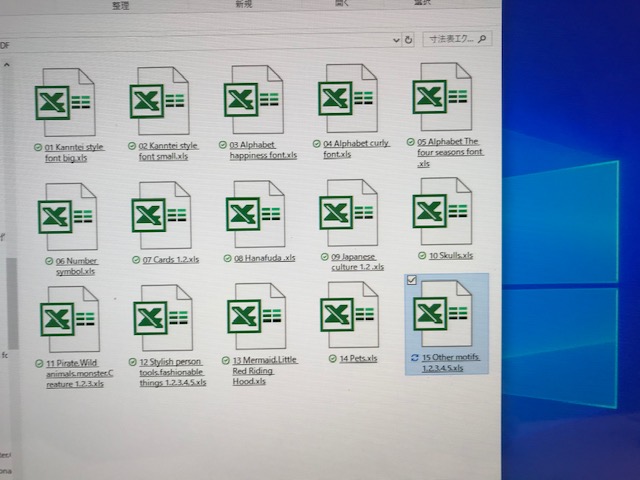640x480 pixels.
Task: Click file name 03 Alphabet happiness font.xls
Action: (x=263, y=150)
